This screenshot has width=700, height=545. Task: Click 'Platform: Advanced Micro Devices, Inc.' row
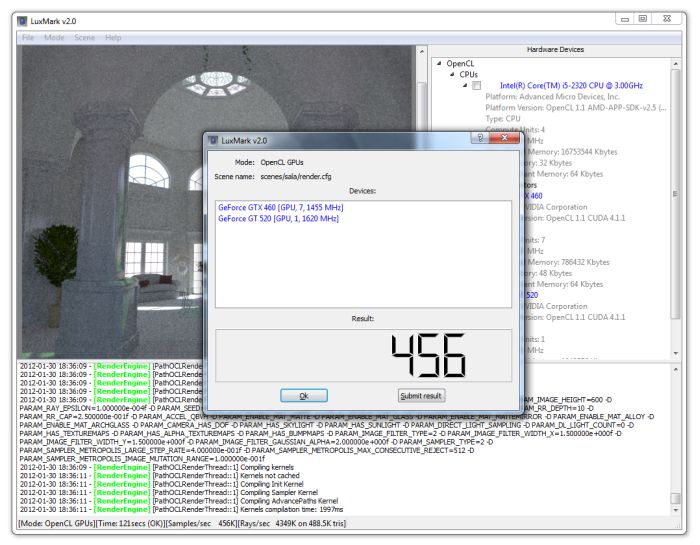pos(552,96)
